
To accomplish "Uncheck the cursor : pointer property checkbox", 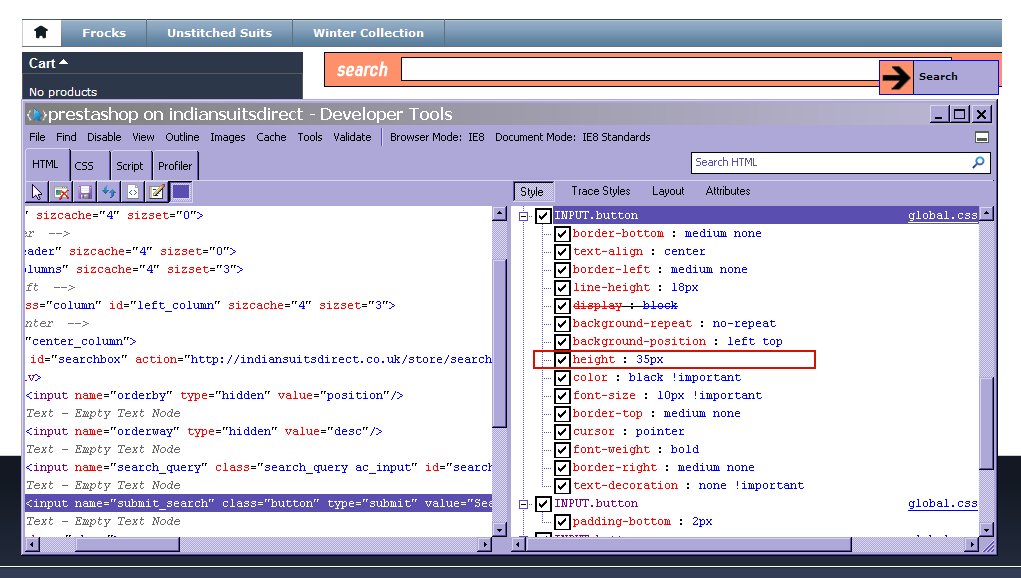I will click(x=562, y=431).
